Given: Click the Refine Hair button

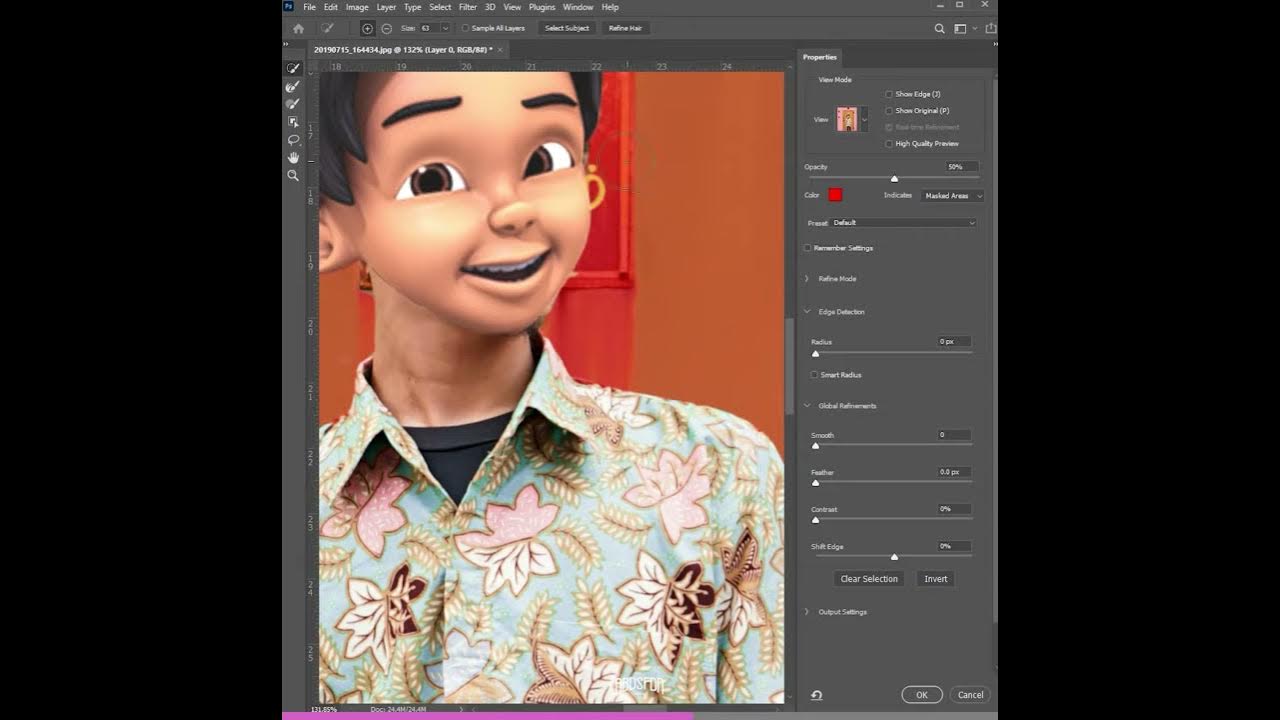Looking at the screenshot, I should 625,28.
